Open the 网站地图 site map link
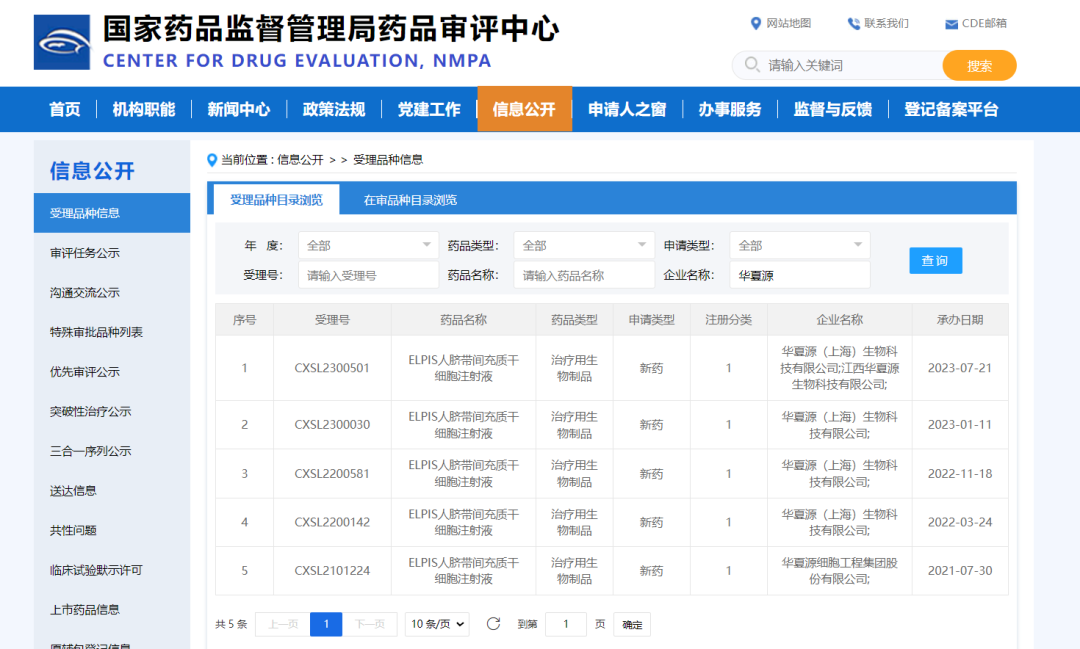Viewport: 1080px width, 649px height. coord(789,23)
